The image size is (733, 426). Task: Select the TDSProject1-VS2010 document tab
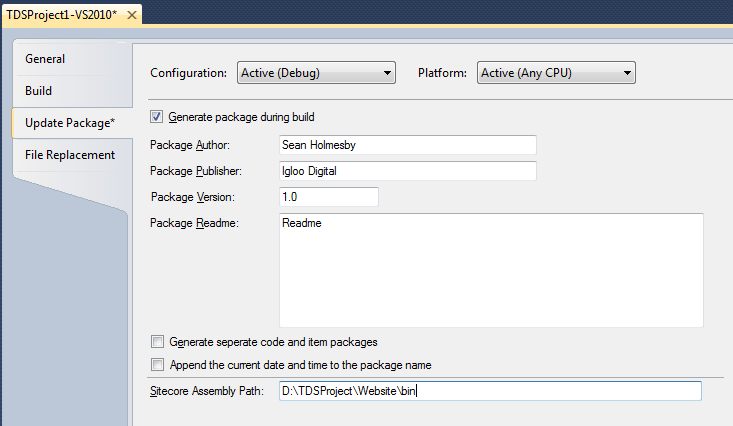coord(62,15)
